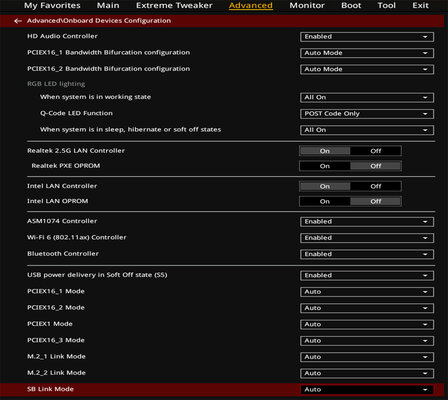Open the M.2_1 Link Mode dropdown
448x400 pixels.
(367, 357)
